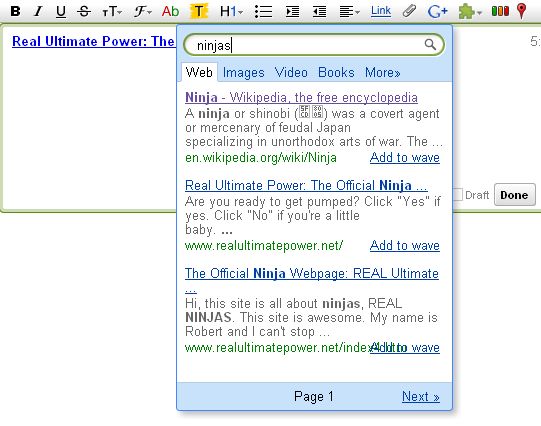Open the green puzzle piece extensions menu

[x=469, y=12]
